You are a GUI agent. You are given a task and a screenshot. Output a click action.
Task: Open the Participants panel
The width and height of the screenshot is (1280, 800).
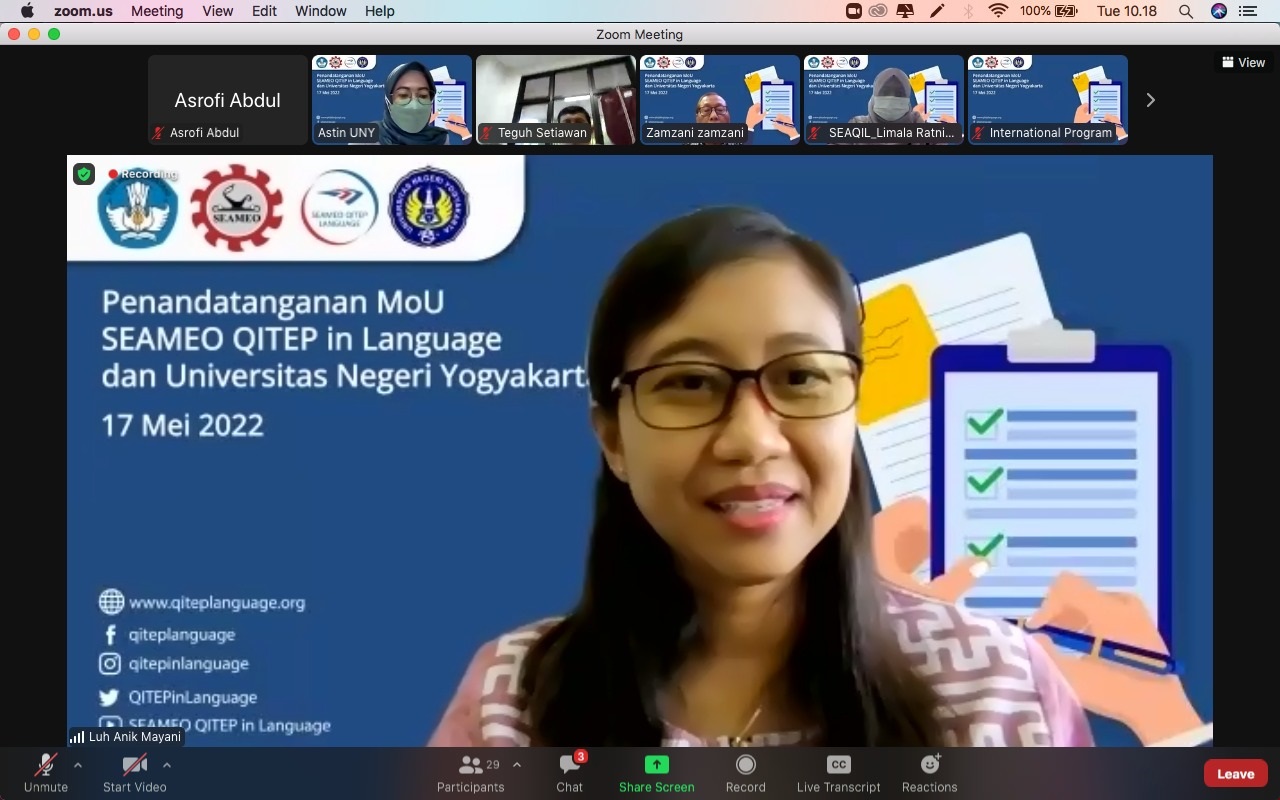(x=470, y=773)
